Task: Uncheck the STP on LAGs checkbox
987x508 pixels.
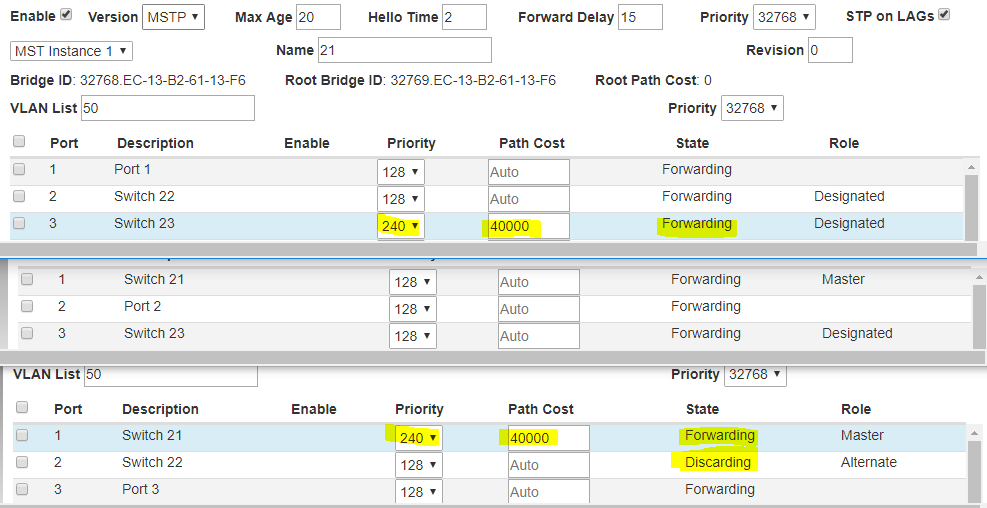Action: 944,15
